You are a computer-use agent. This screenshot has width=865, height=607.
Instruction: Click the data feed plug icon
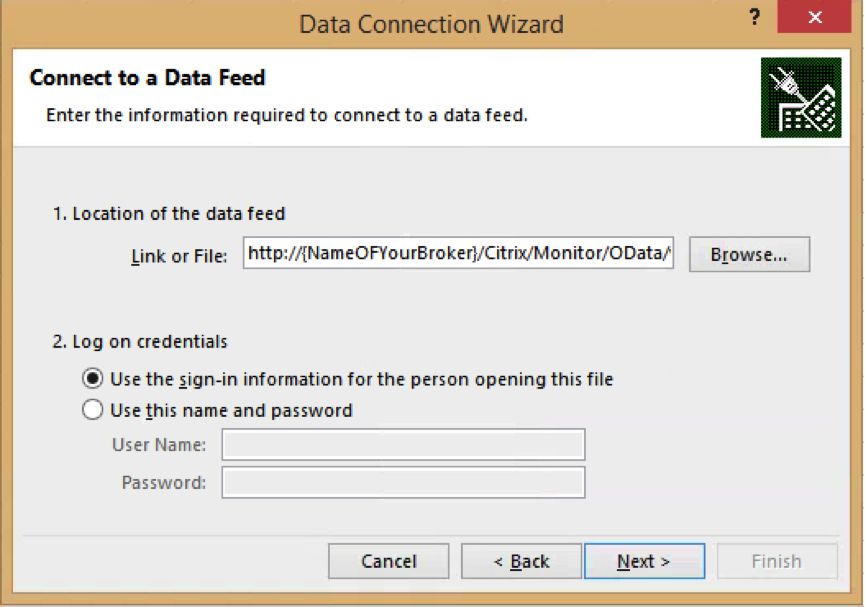click(x=800, y=97)
